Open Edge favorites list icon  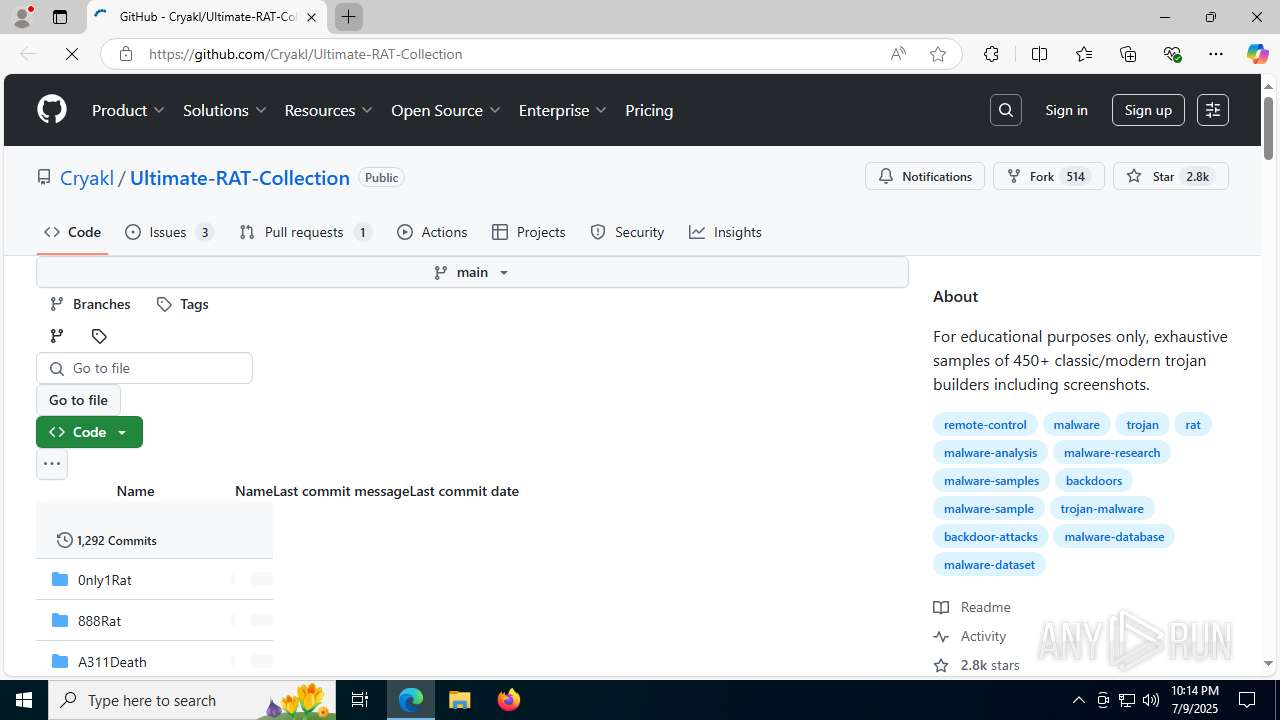[x=1084, y=54]
